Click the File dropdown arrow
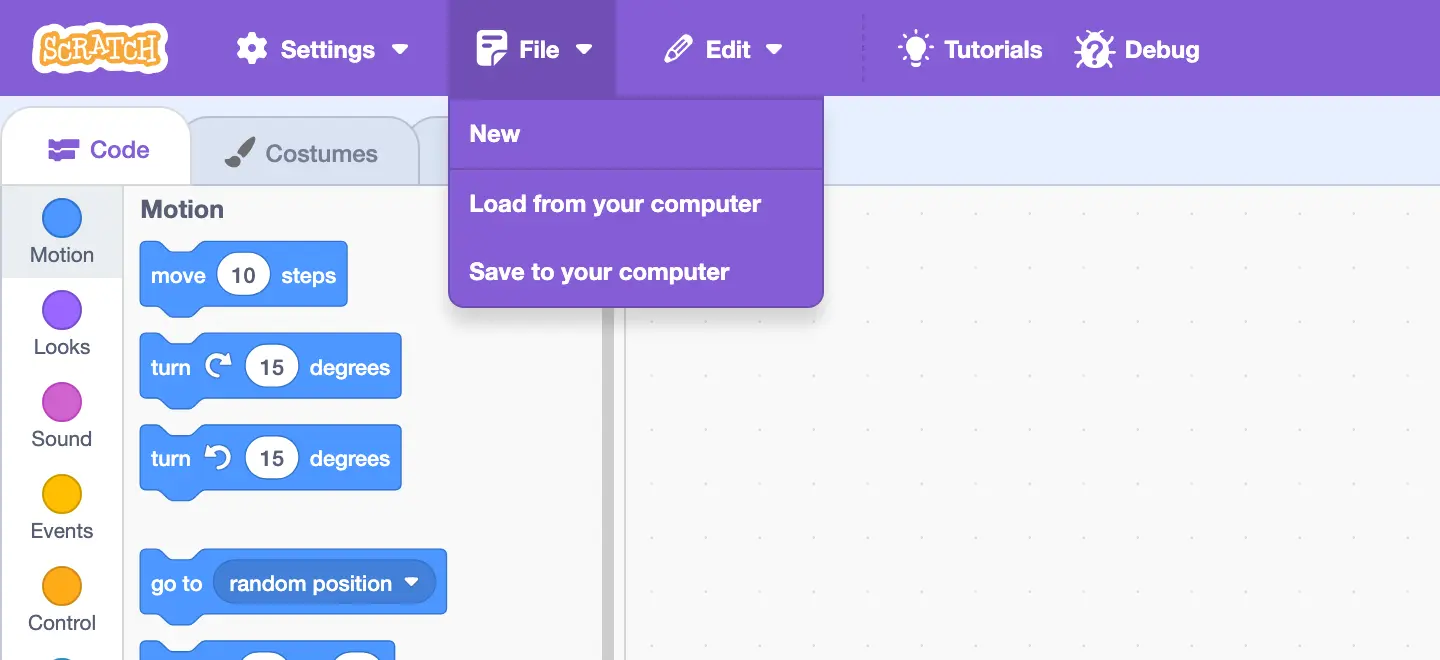This screenshot has width=1440, height=660. click(x=584, y=49)
